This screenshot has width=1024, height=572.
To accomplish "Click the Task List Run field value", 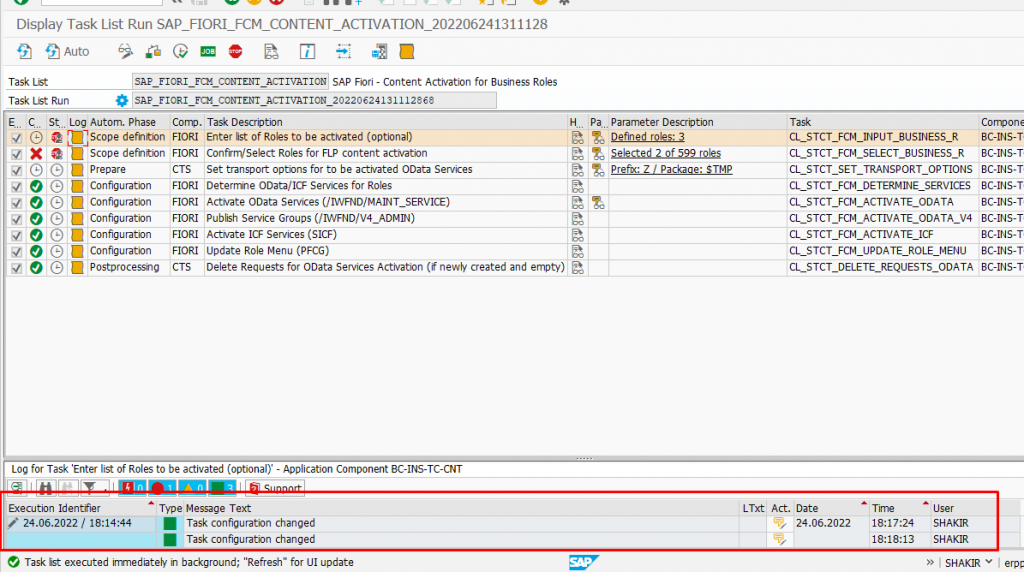I will pos(314,101).
